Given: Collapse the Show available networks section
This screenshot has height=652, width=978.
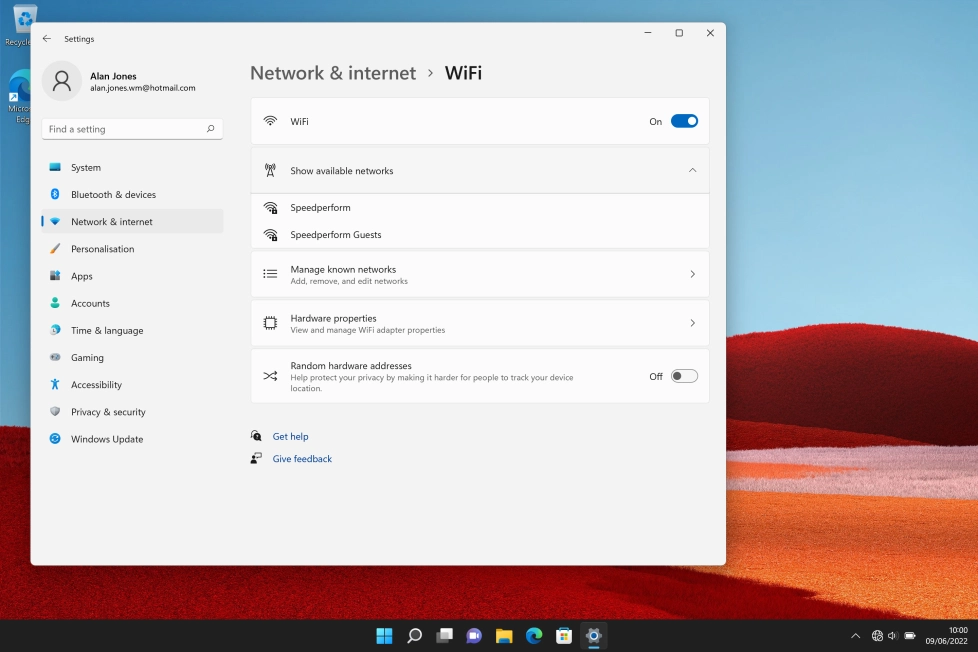Looking at the screenshot, I should pyautogui.click(x=692, y=170).
